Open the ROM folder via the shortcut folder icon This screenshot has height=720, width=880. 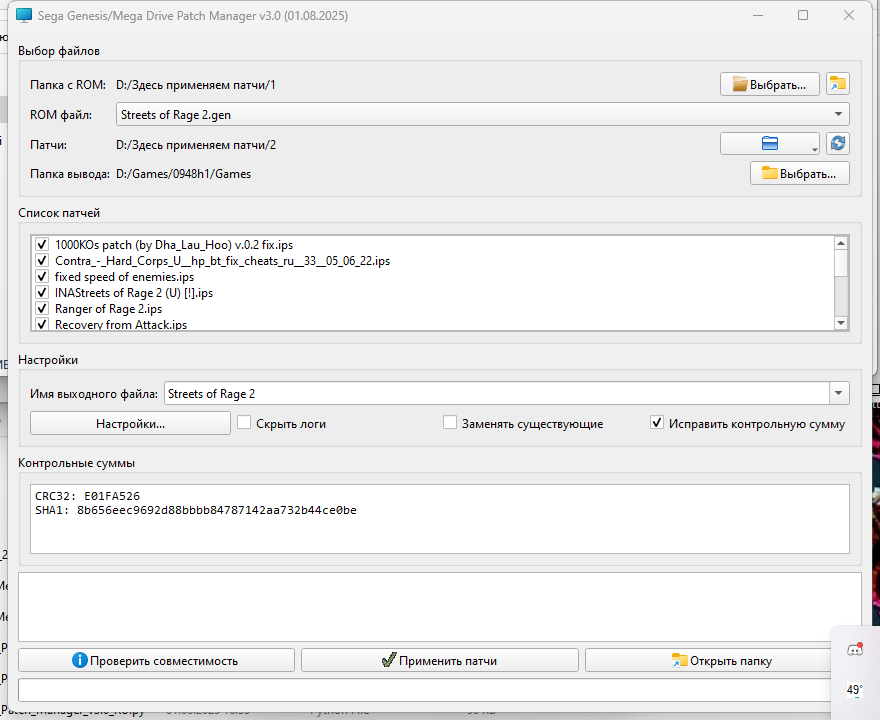tap(838, 84)
